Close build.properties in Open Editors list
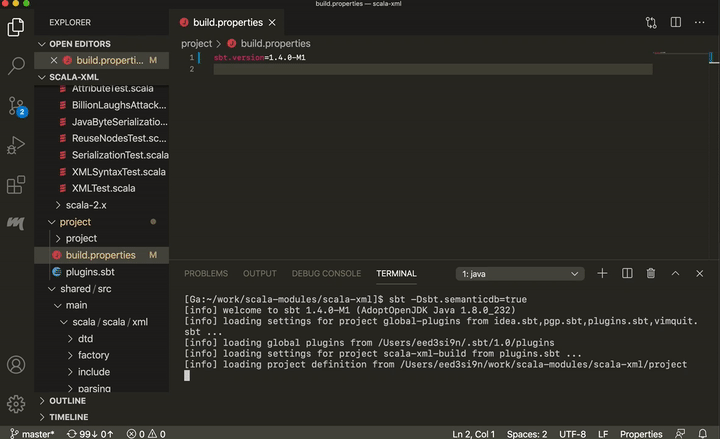This screenshot has width=720, height=439. (x=54, y=60)
